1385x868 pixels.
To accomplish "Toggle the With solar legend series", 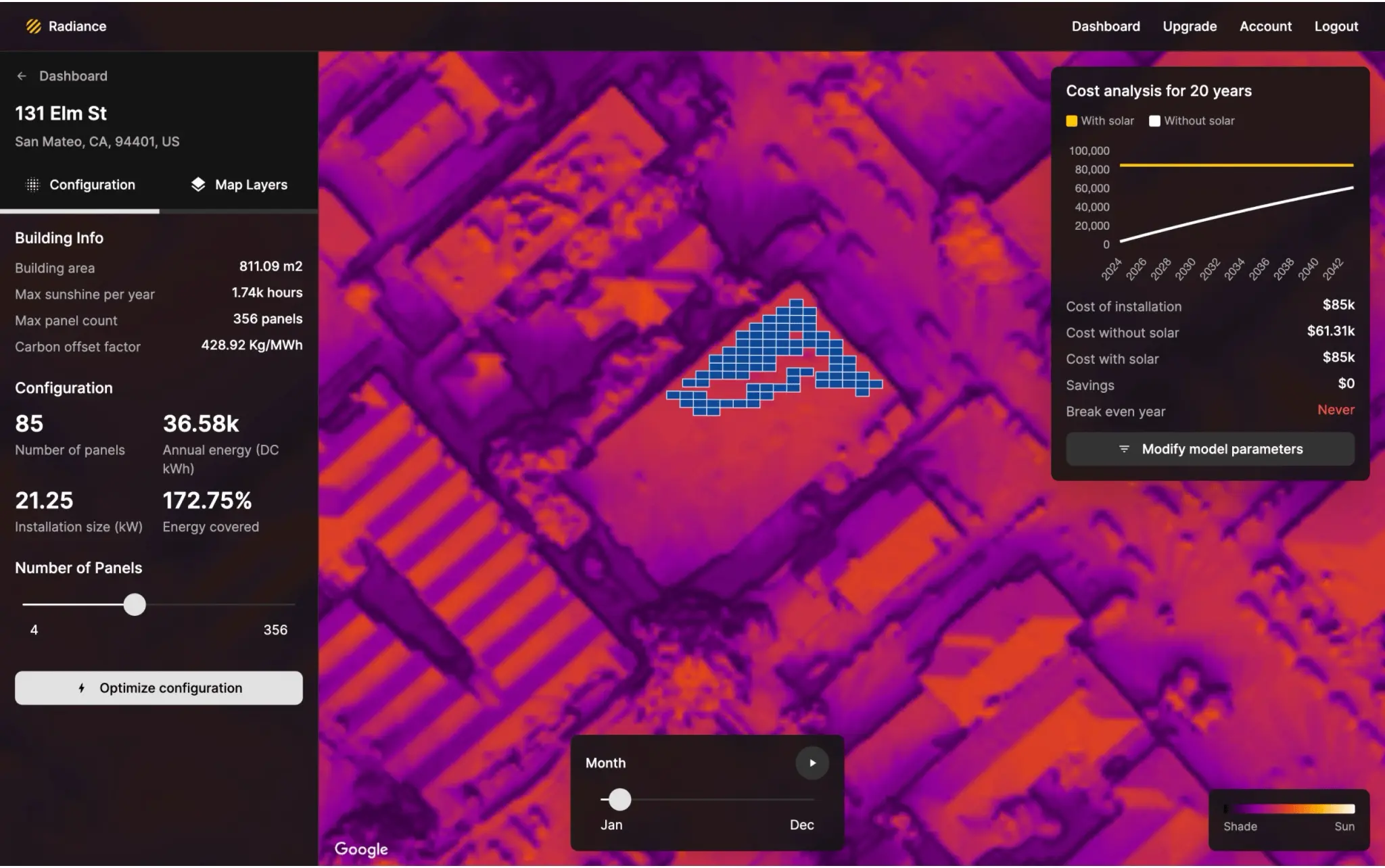I will pos(1100,121).
